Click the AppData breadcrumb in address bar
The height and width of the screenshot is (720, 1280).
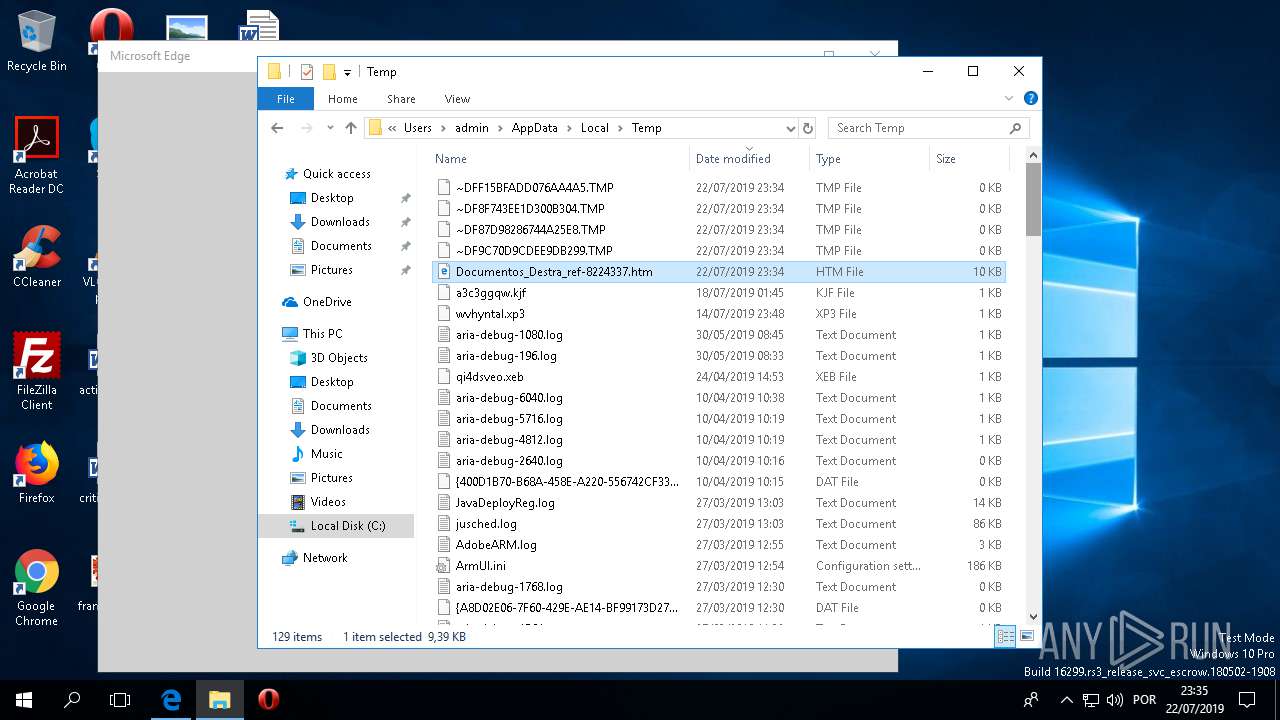click(x=535, y=128)
